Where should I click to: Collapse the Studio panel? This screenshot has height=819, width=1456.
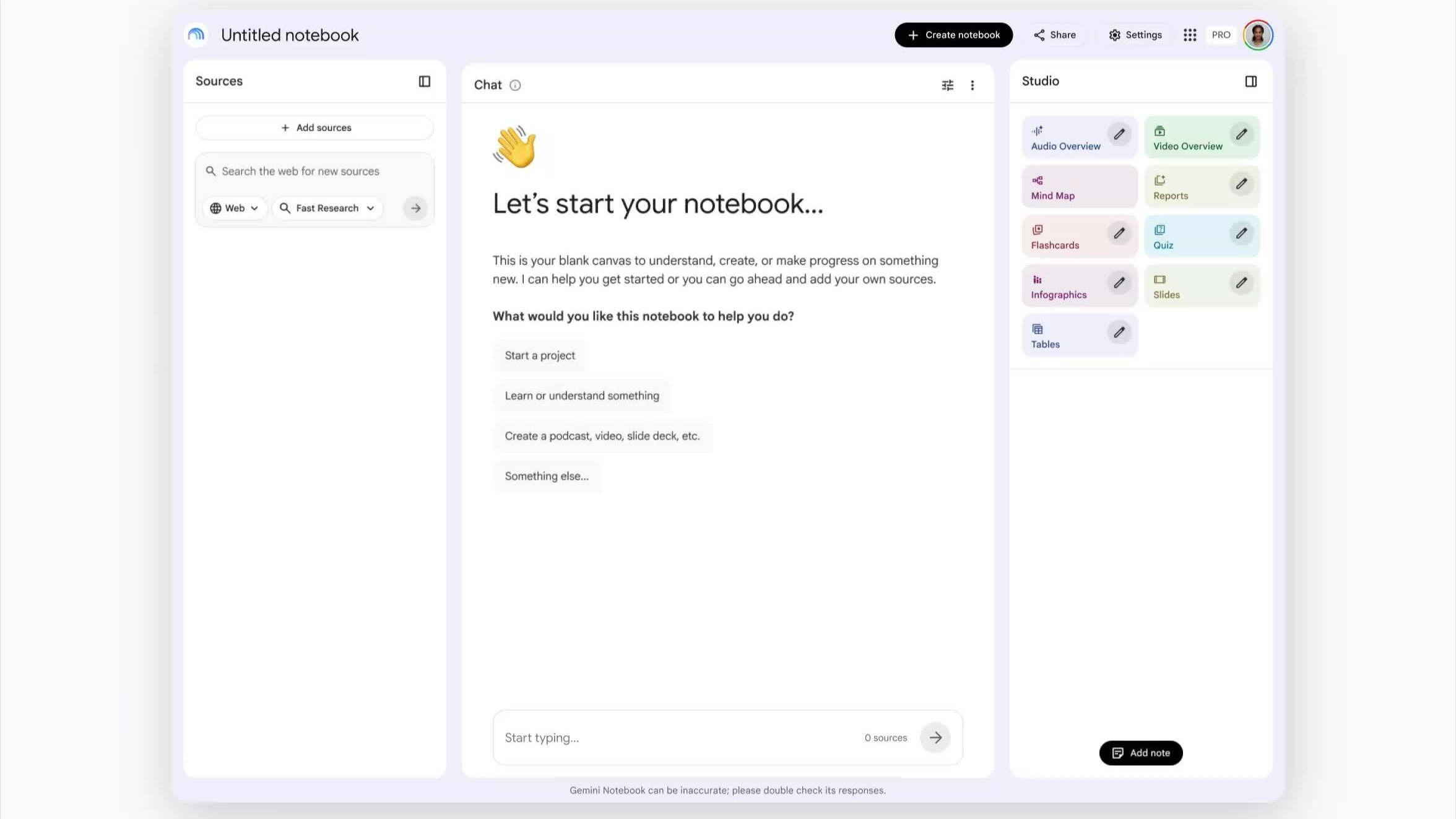tap(1250, 81)
